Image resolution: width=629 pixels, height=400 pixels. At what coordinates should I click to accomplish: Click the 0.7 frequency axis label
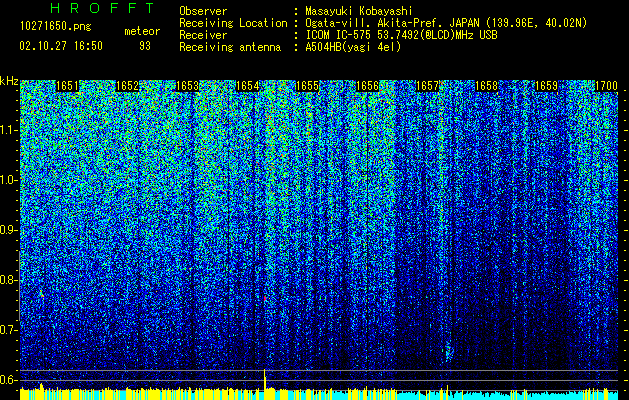tap(9, 330)
